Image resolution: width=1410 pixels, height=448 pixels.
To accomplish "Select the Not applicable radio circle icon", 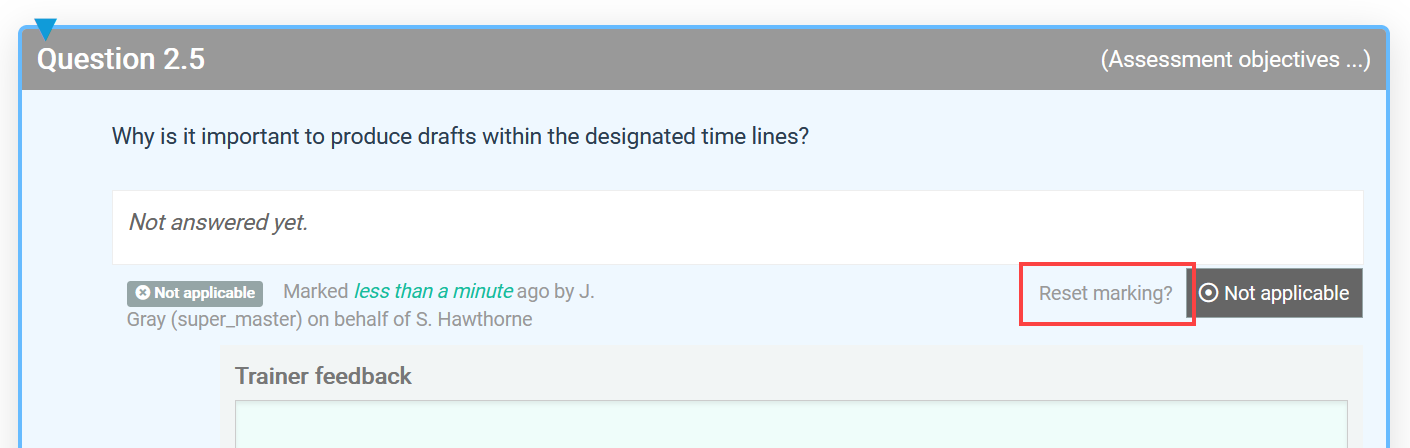I will click(1208, 293).
